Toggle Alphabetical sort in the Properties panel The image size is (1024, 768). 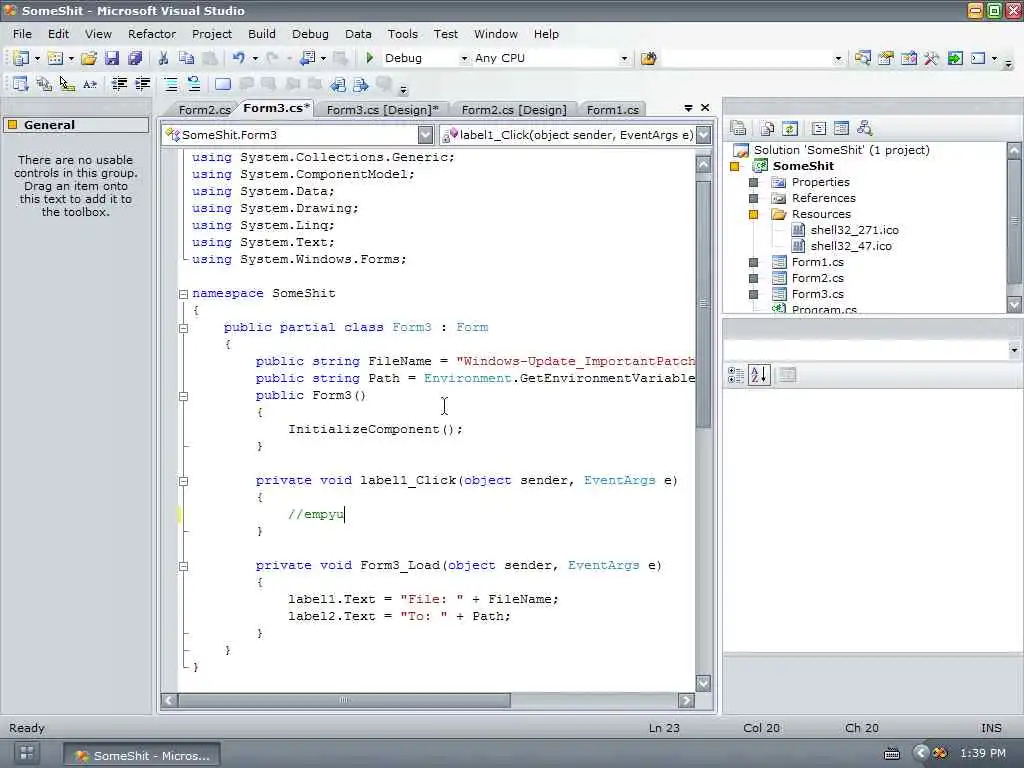pyautogui.click(x=759, y=375)
